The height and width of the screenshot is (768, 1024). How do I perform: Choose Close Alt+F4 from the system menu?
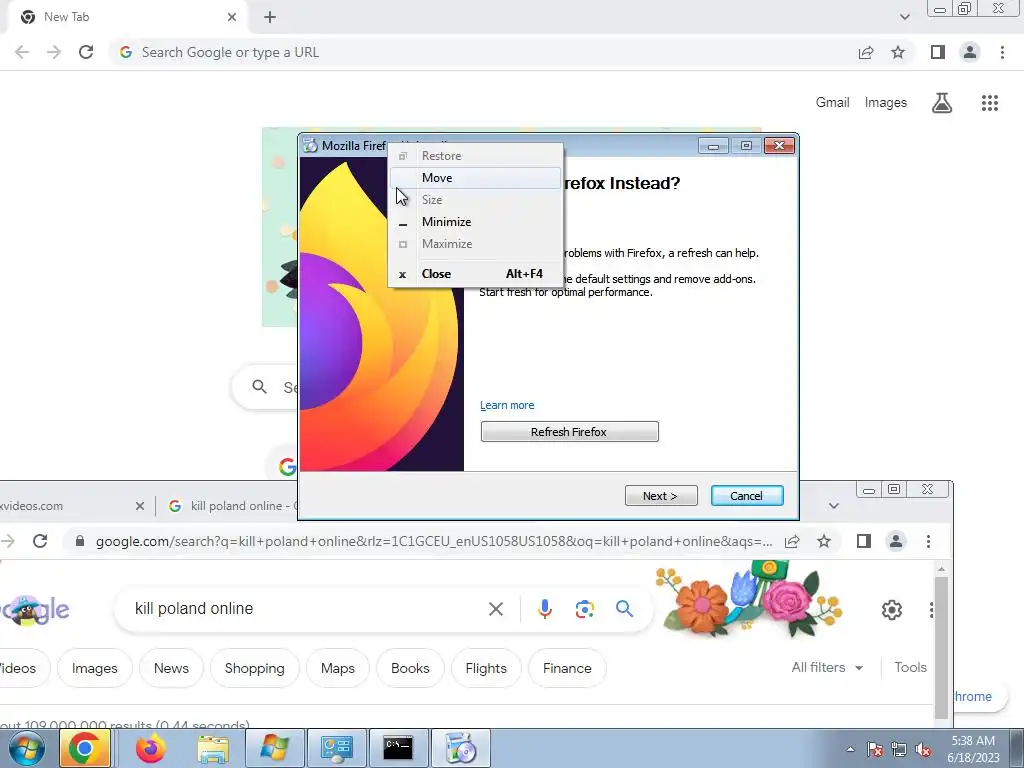(475, 274)
